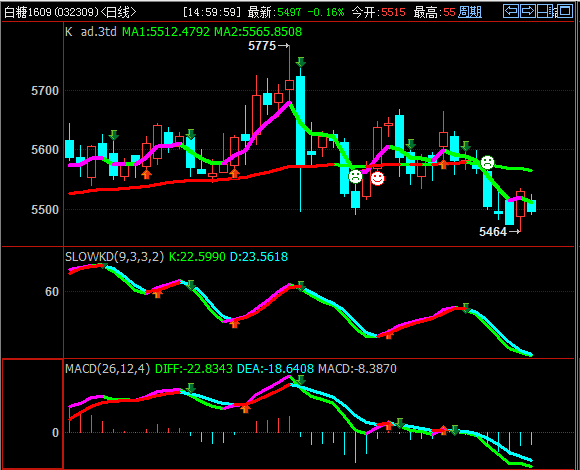Screen dimensions: 580x470
Task: Toggle the split panel layout icon
Action: (545, 11)
